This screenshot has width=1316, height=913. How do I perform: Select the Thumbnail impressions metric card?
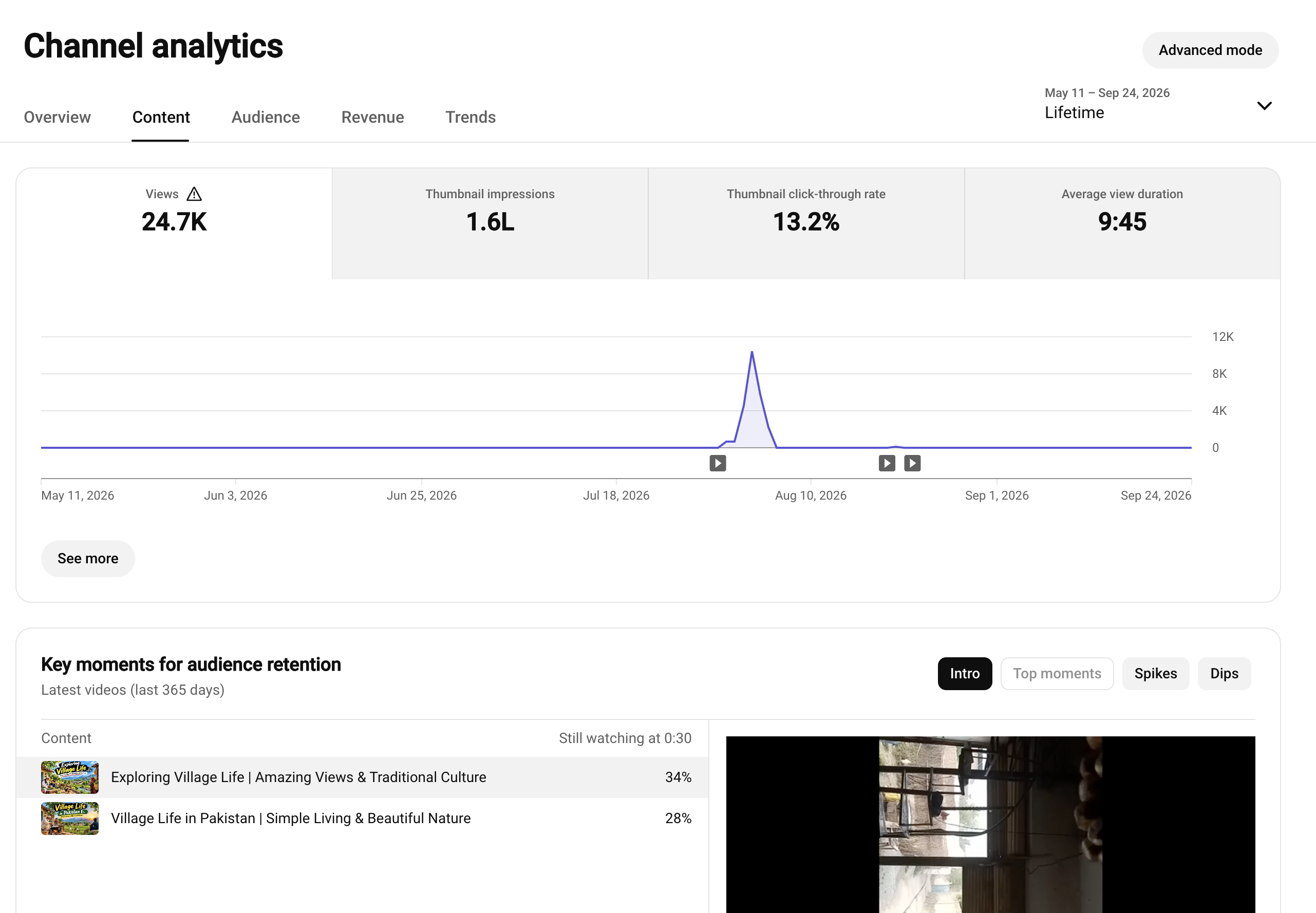(x=490, y=224)
